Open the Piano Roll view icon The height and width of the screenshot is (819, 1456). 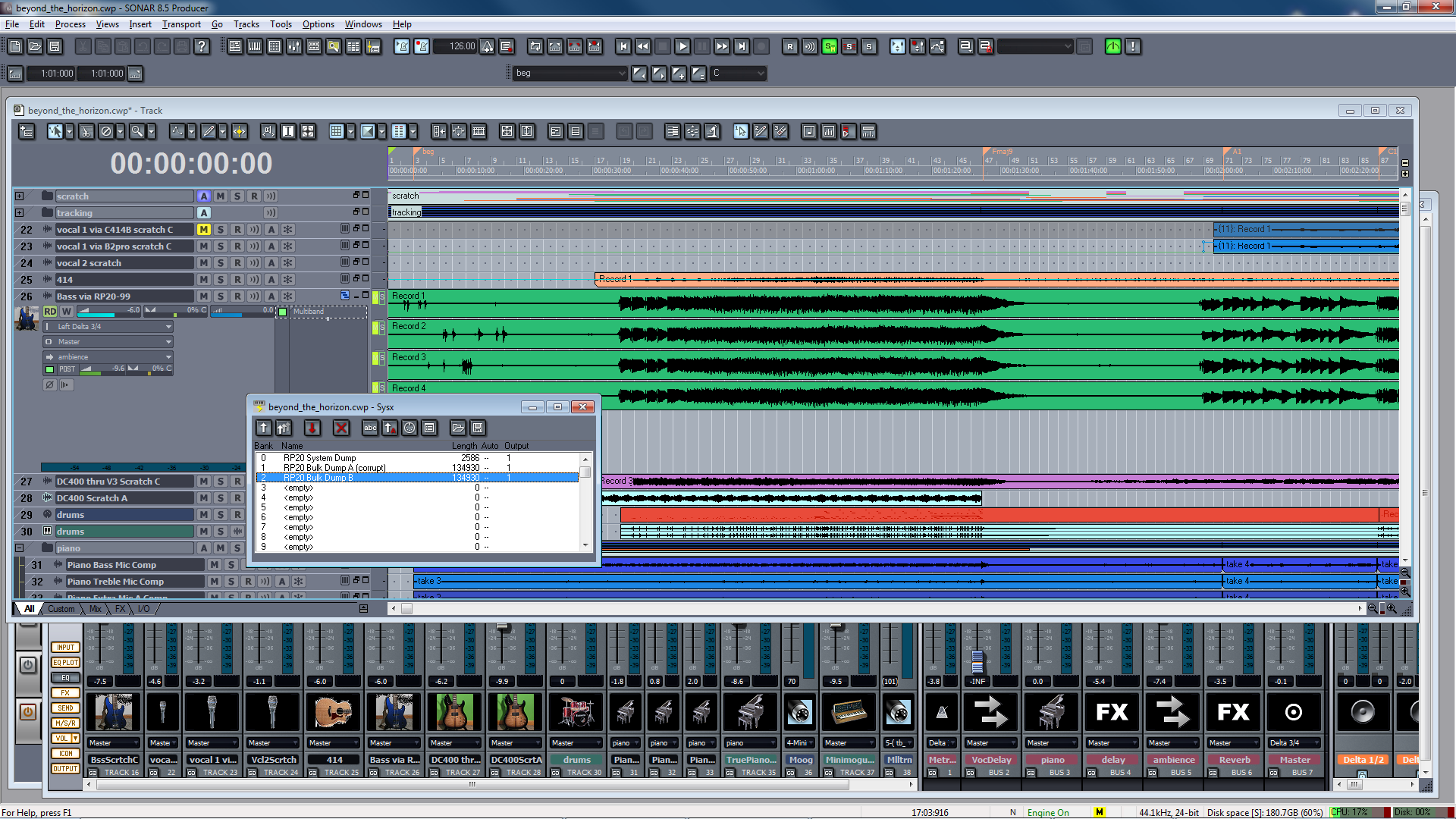click(x=255, y=46)
